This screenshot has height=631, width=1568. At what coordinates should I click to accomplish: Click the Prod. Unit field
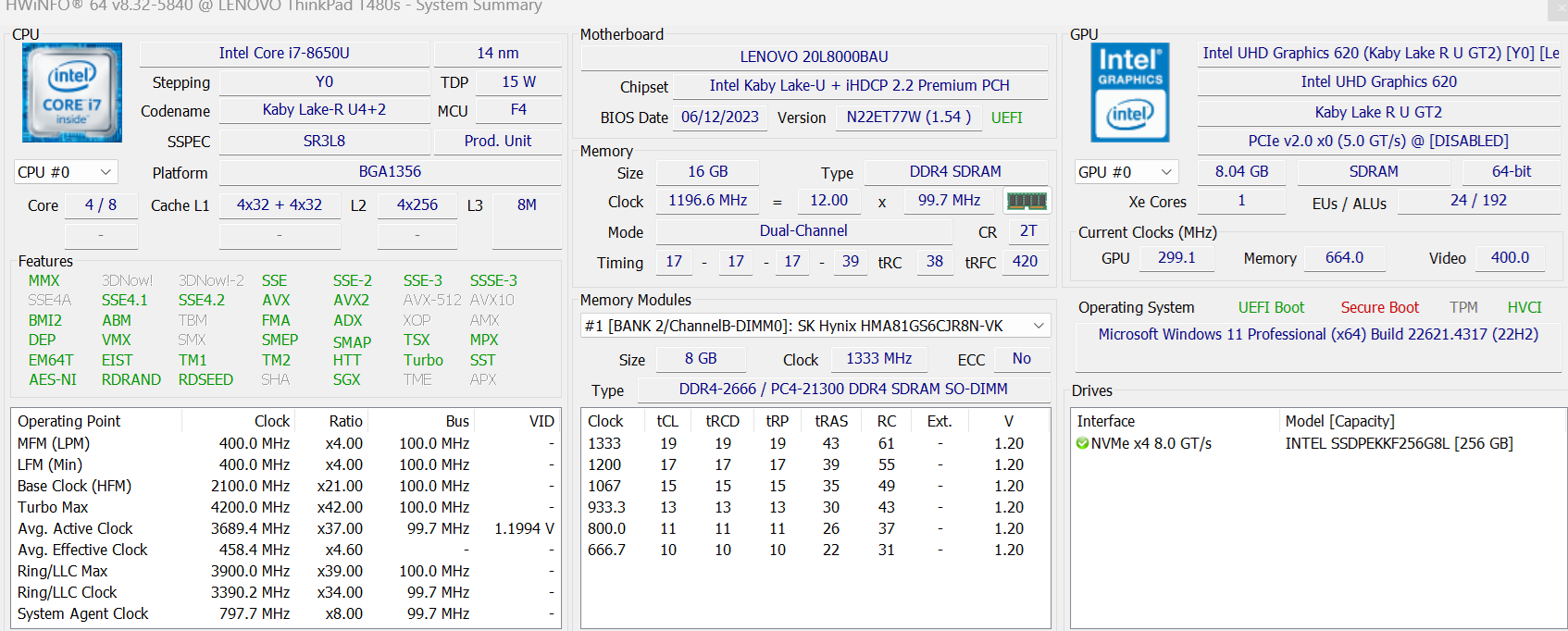pyautogui.click(x=498, y=142)
